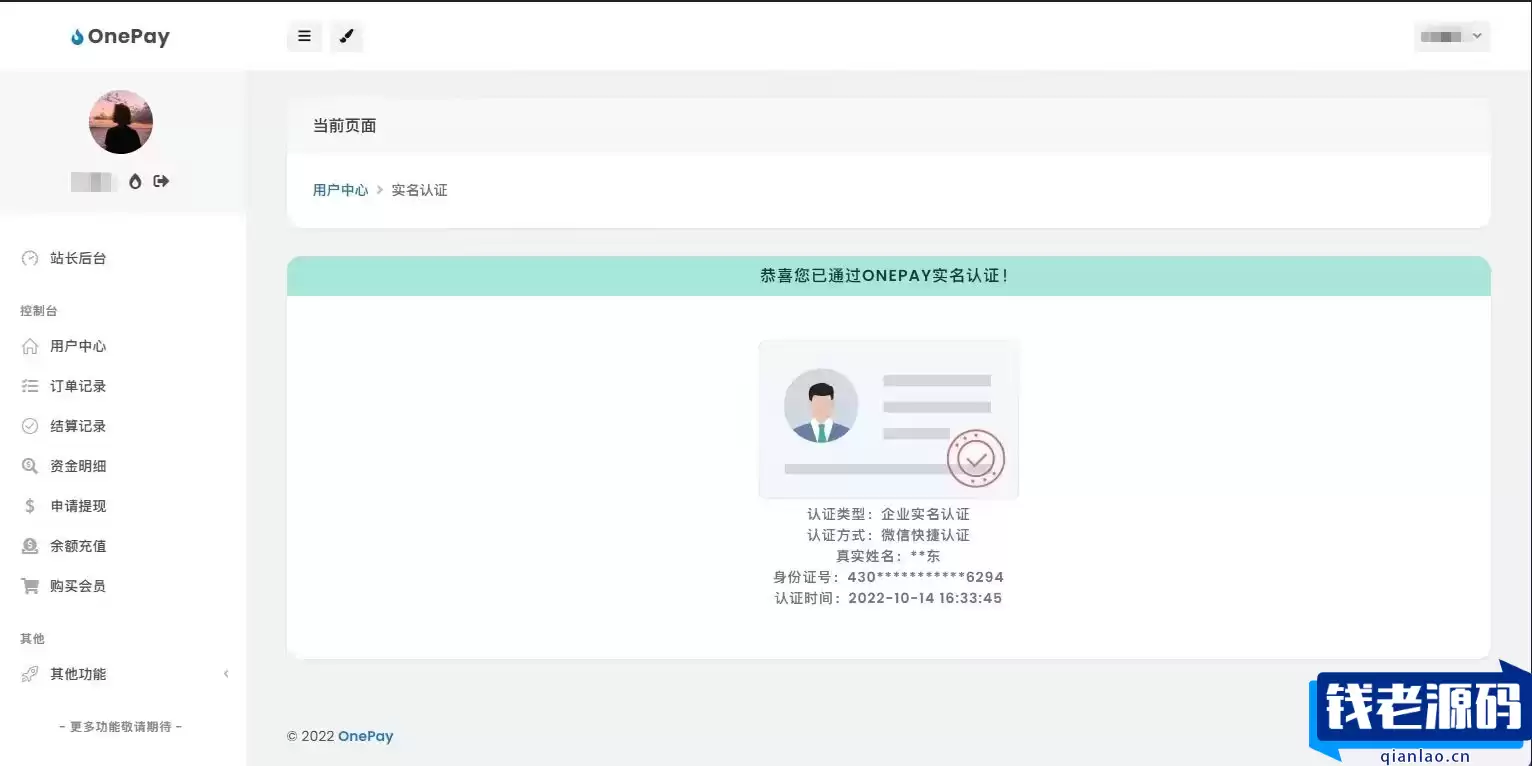Viewport: 1532px width, 766px height.
Task: Click the 实名认证 breadcrumb text
Action: (419, 190)
